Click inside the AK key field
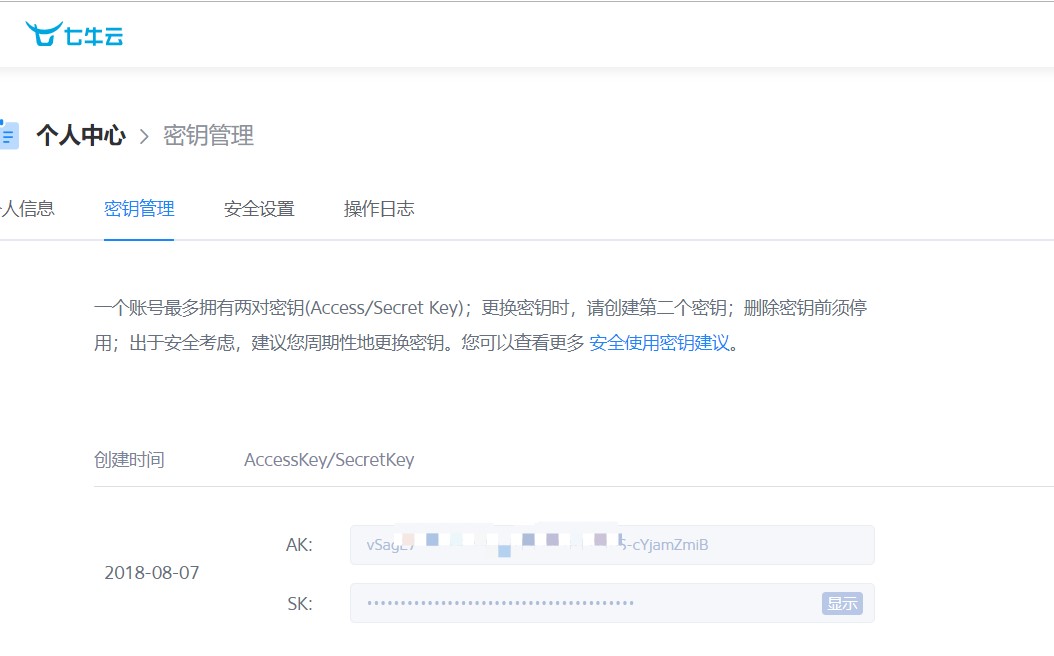This screenshot has width=1054, height=656. [x=612, y=545]
